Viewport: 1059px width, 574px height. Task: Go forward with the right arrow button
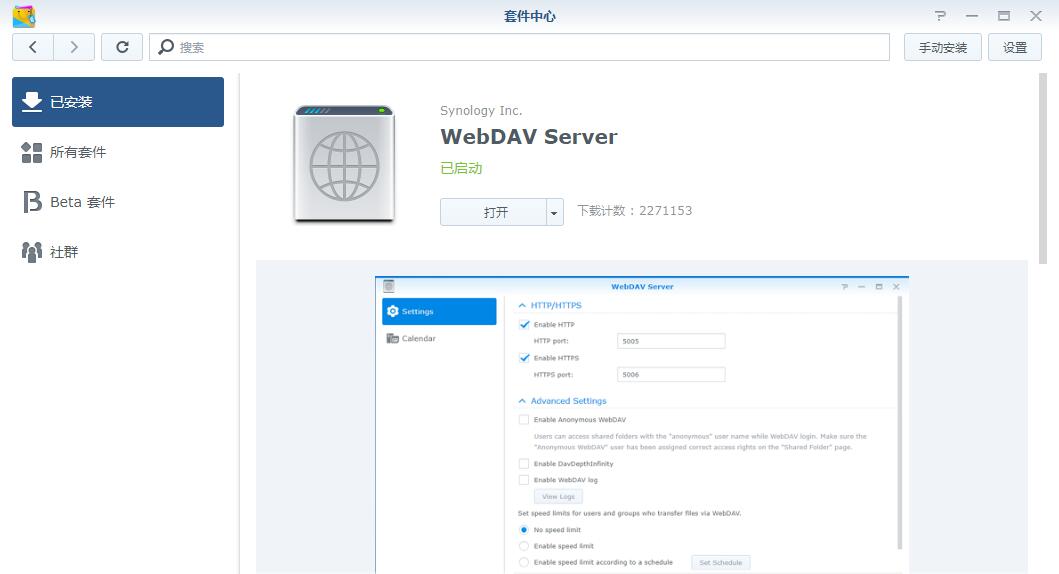tap(74, 47)
